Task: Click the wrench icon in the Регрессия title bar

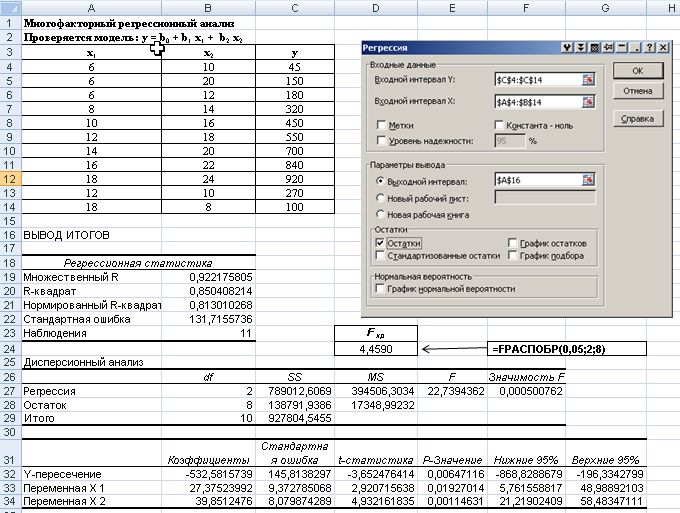Action: pyautogui.click(x=567, y=48)
